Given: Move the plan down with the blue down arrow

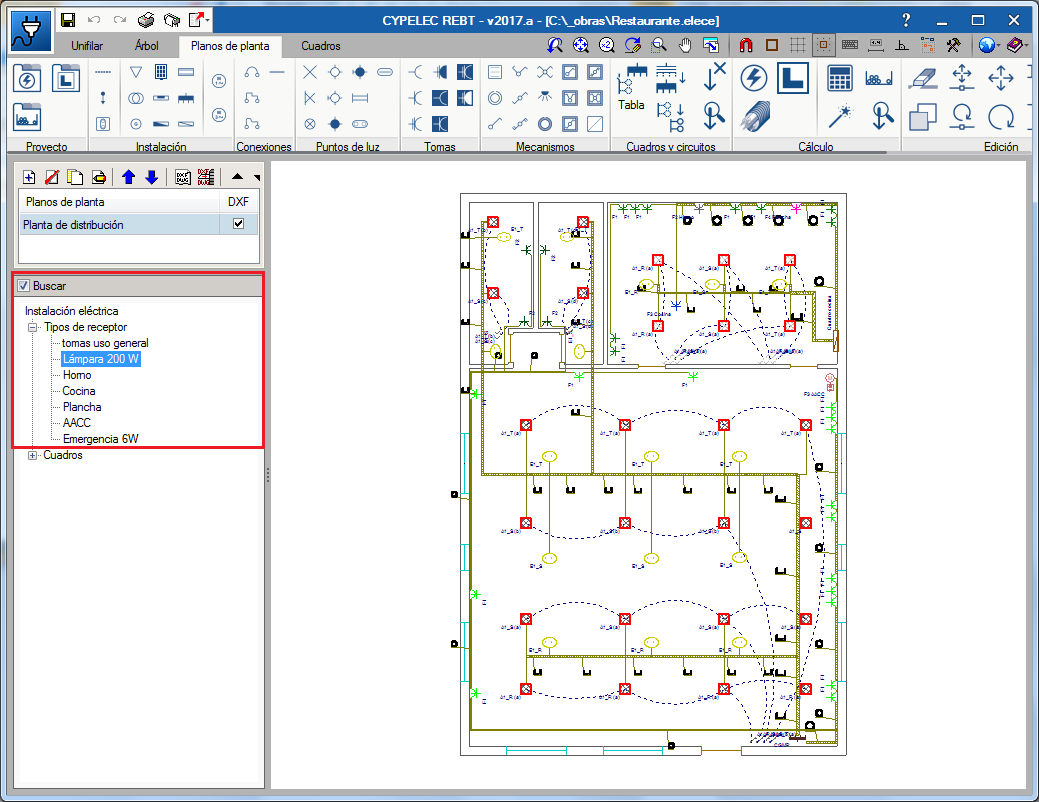Looking at the screenshot, I should [152, 177].
